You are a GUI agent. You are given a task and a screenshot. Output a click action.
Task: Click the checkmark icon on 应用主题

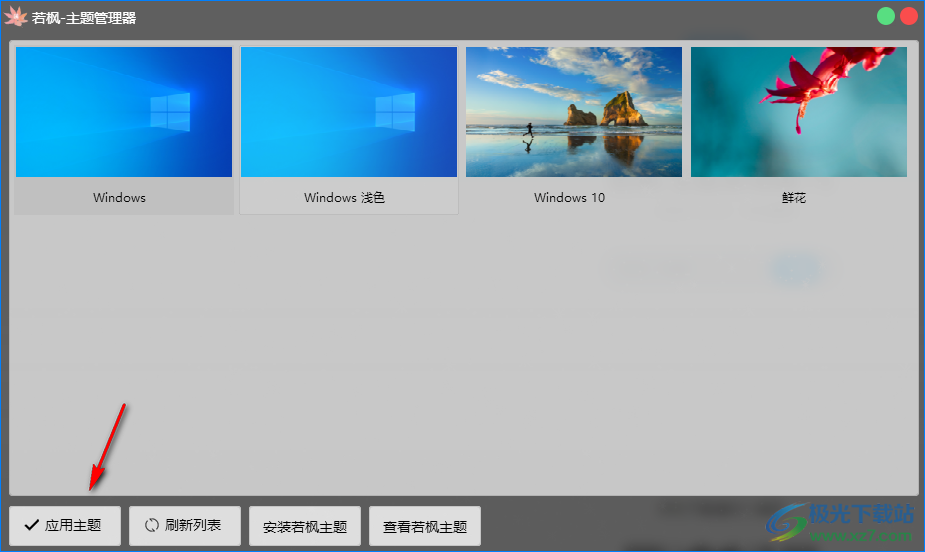[x=31, y=525]
